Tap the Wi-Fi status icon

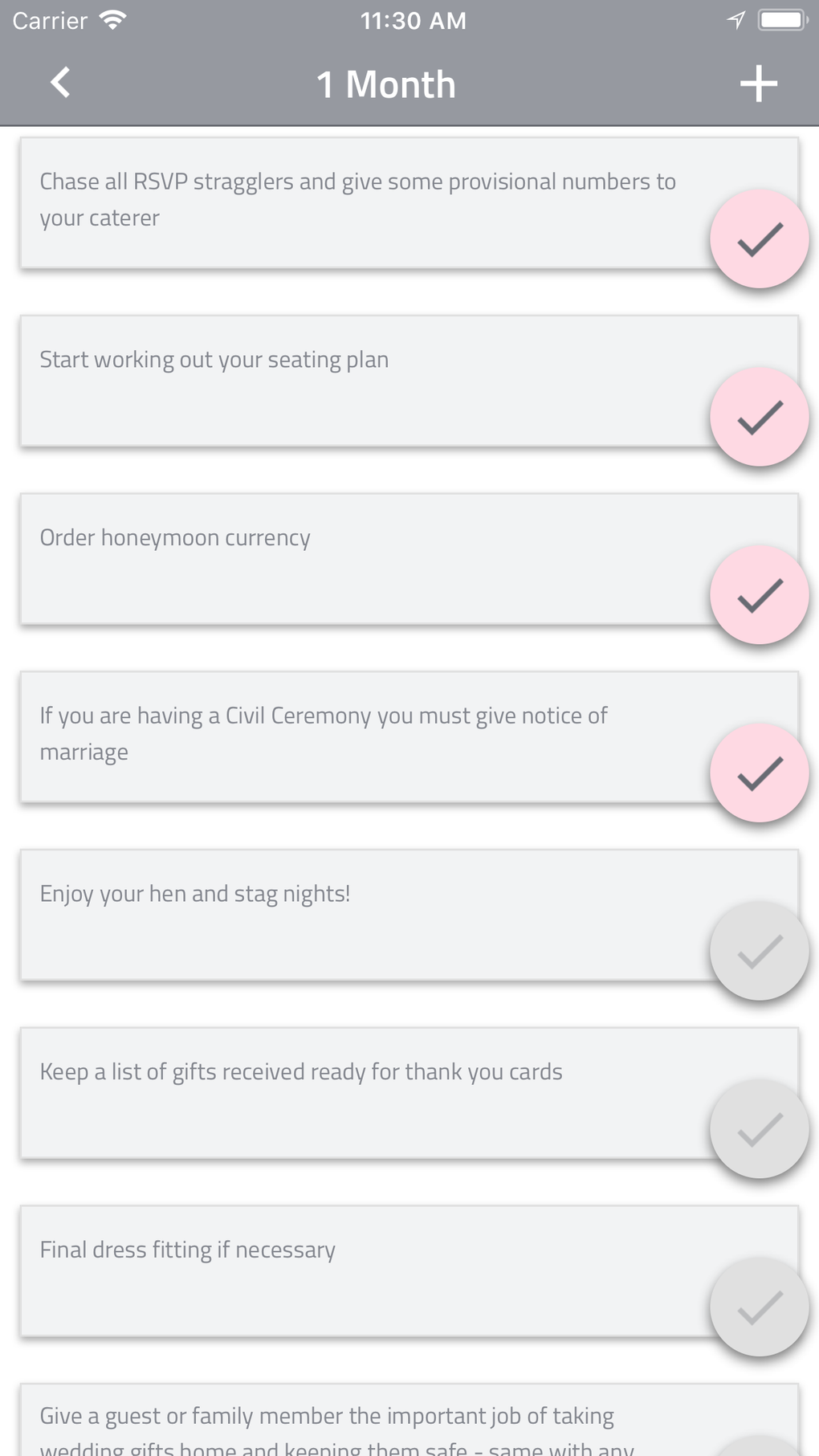(113, 20)
